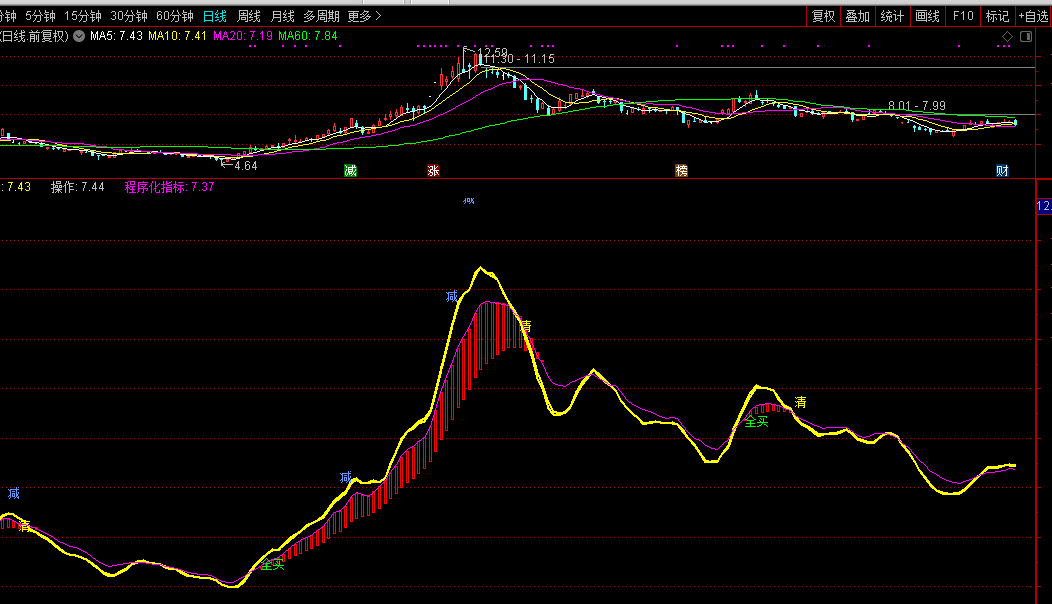Click the green 减 event marker icon
Screen dimensions: 1052x604
[x=350, y=170]
